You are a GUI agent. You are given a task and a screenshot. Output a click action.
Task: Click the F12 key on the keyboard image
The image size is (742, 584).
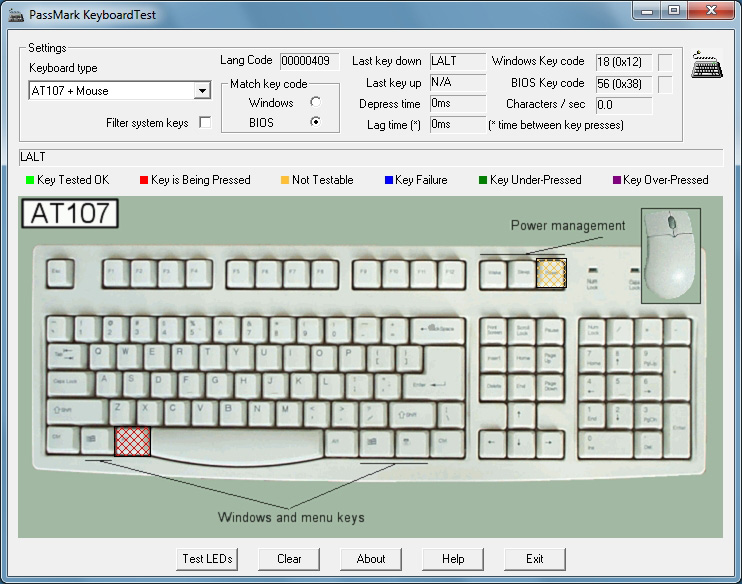click(x=451, y=274)
